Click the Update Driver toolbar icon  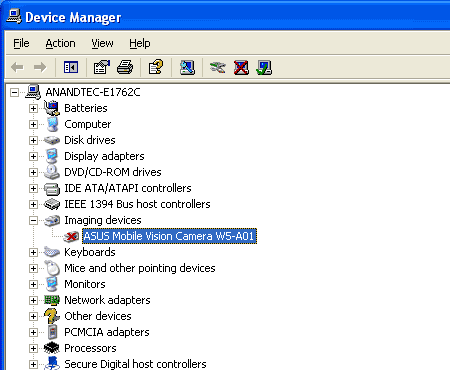pyautogui.click(x=217, y=67)
